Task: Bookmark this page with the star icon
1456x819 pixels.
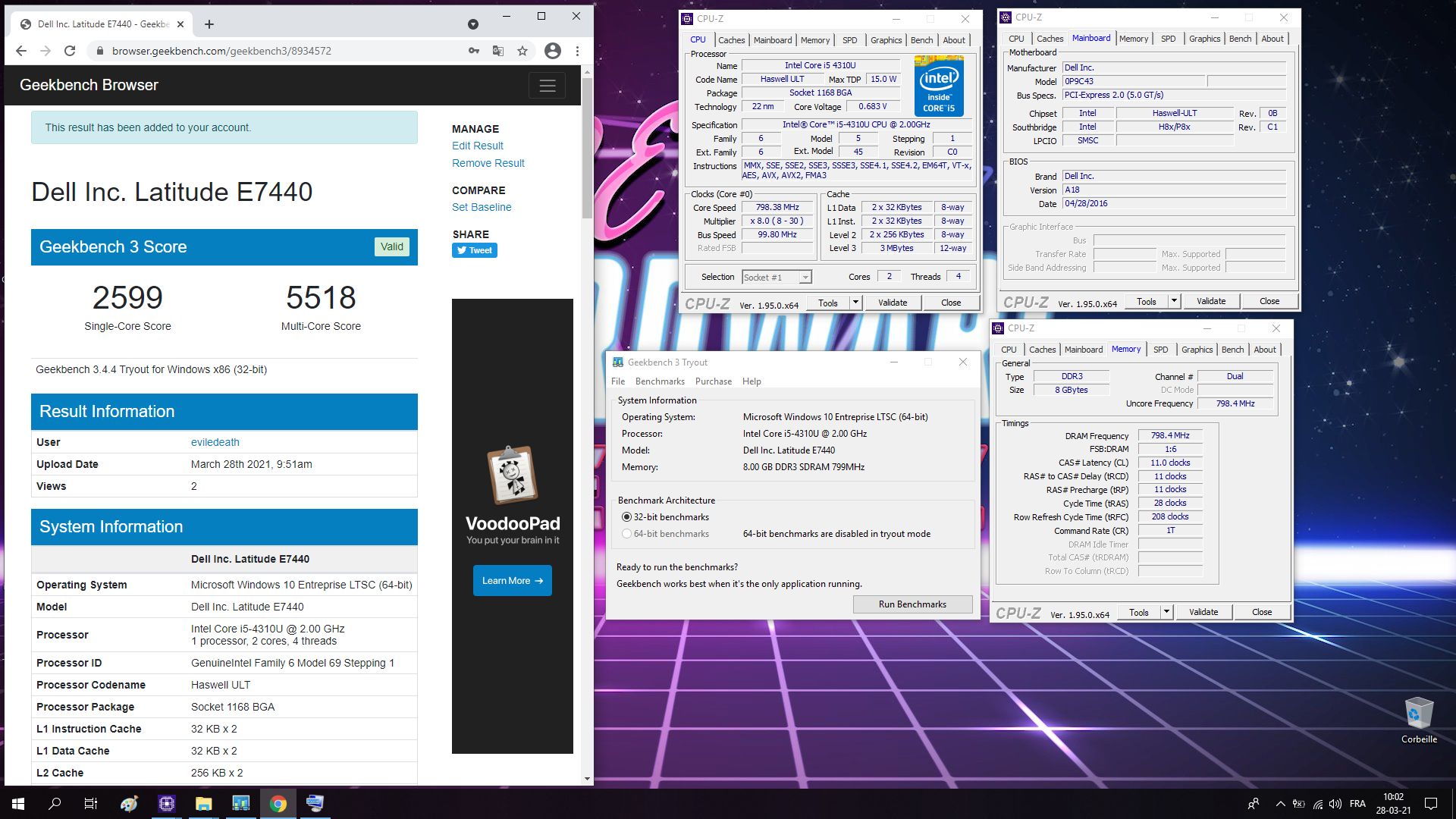Action: (522, 51)
